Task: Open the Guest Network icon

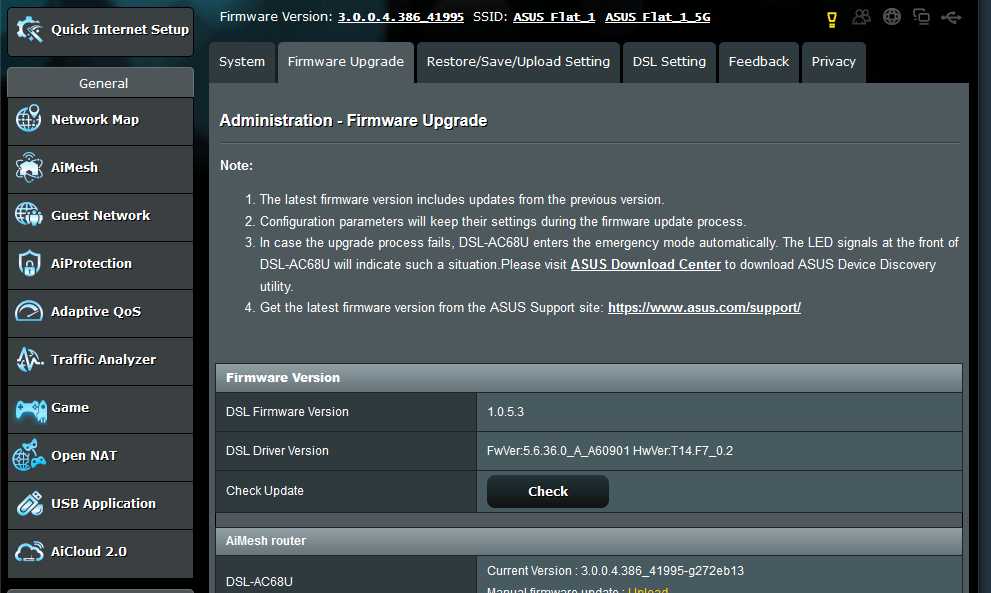Action: point(28,215)
